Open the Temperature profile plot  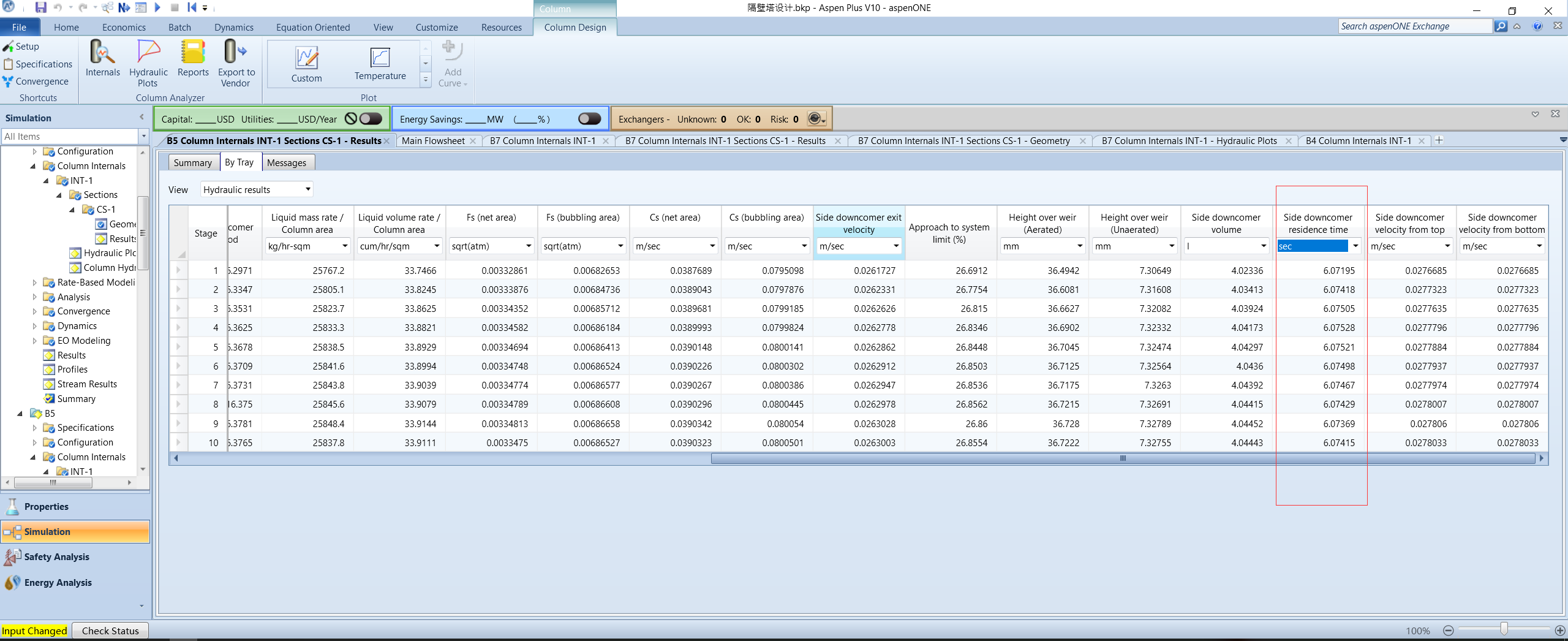click(x=380, y=64)
